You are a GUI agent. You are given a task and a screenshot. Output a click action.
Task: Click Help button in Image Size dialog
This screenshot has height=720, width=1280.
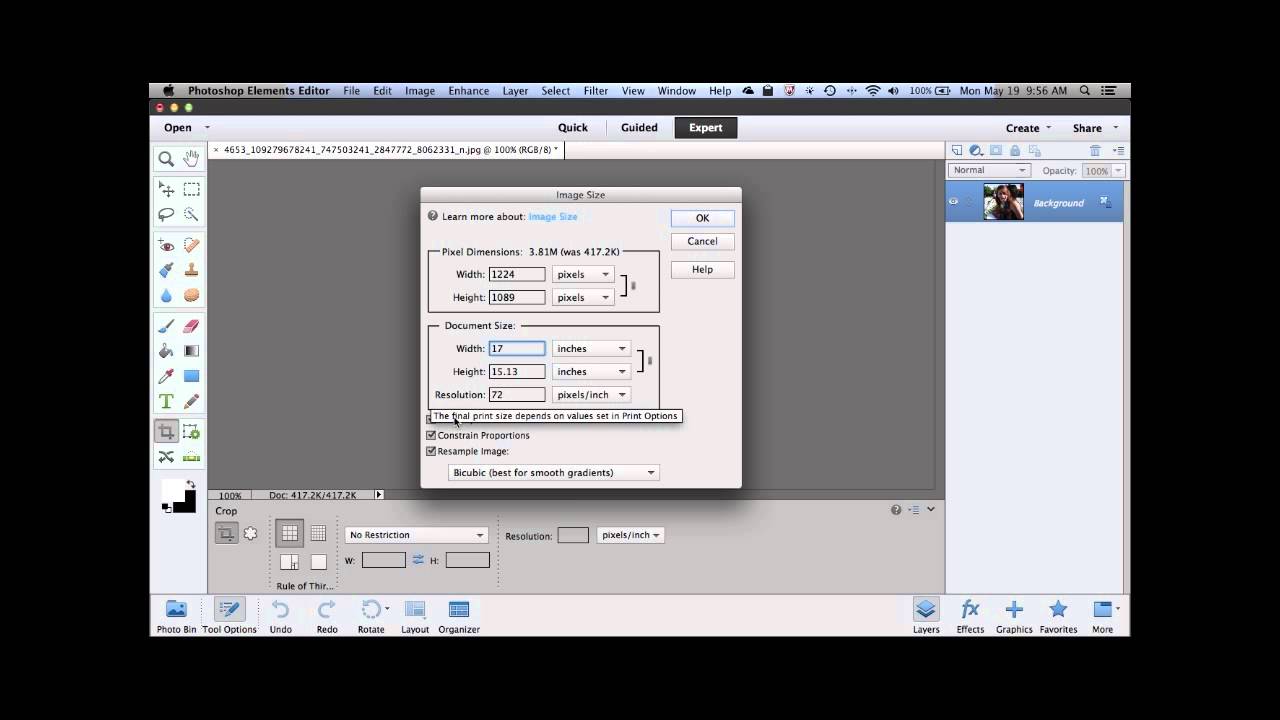[702, 269]
